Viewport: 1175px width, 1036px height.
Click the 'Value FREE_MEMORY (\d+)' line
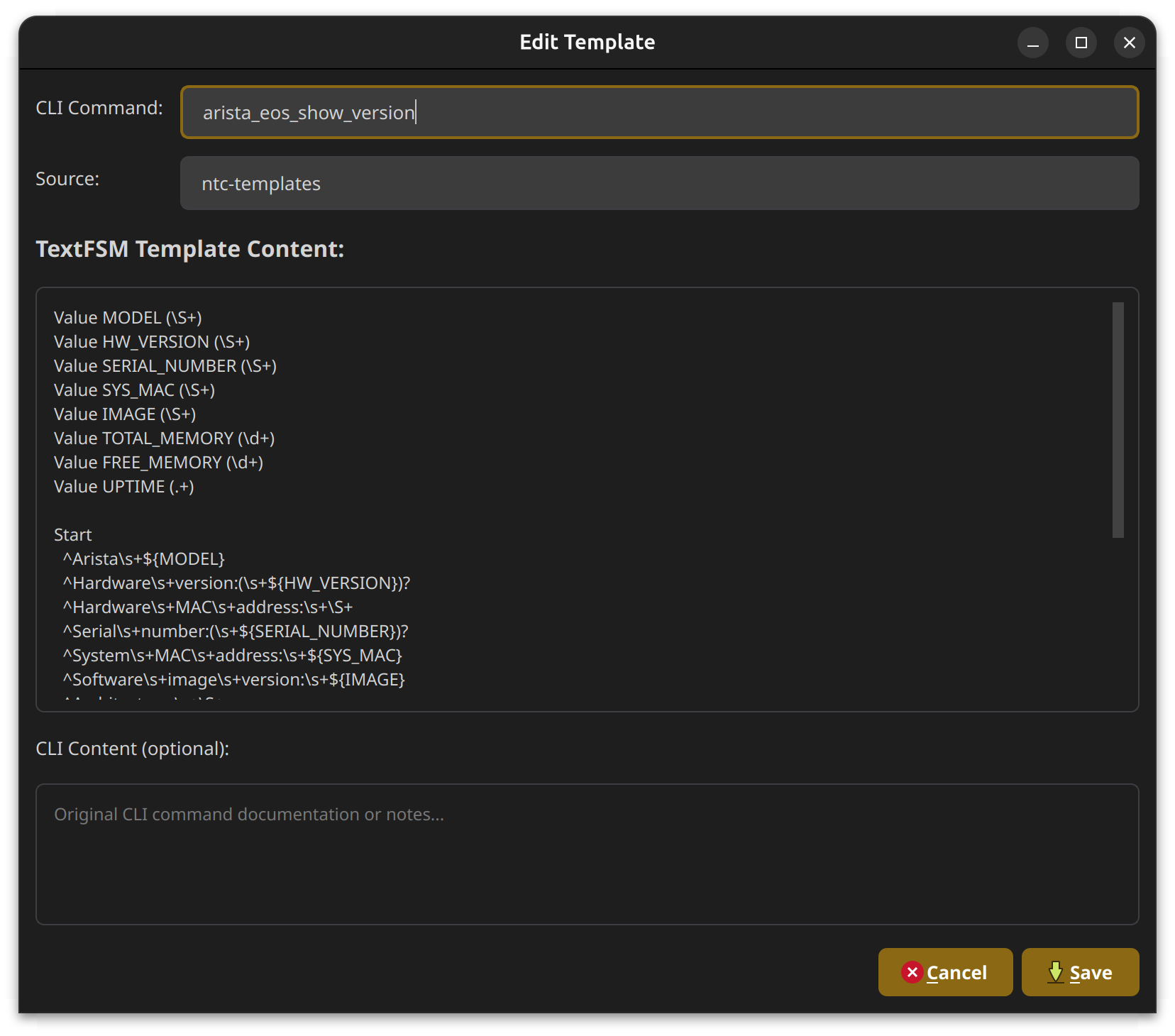pos(158,463)
